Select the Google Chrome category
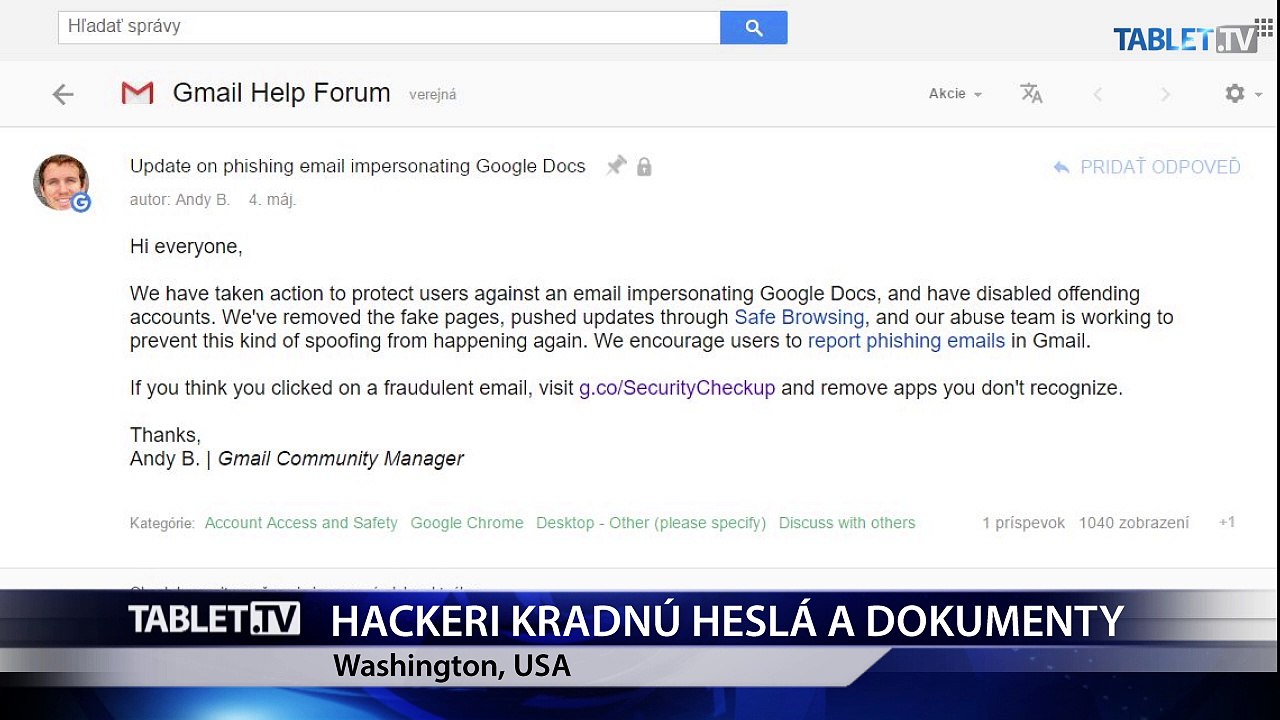 [x=467, y=523]
